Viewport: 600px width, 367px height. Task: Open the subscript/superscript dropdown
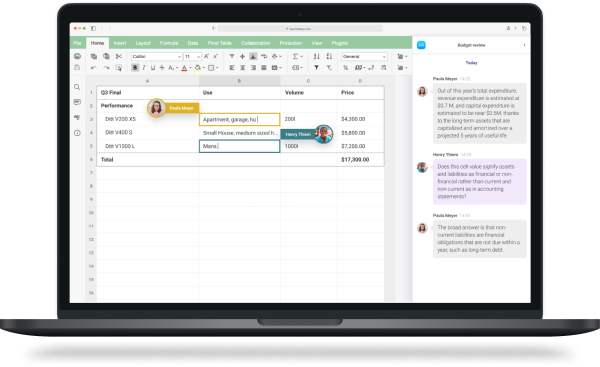coord(173,68)
